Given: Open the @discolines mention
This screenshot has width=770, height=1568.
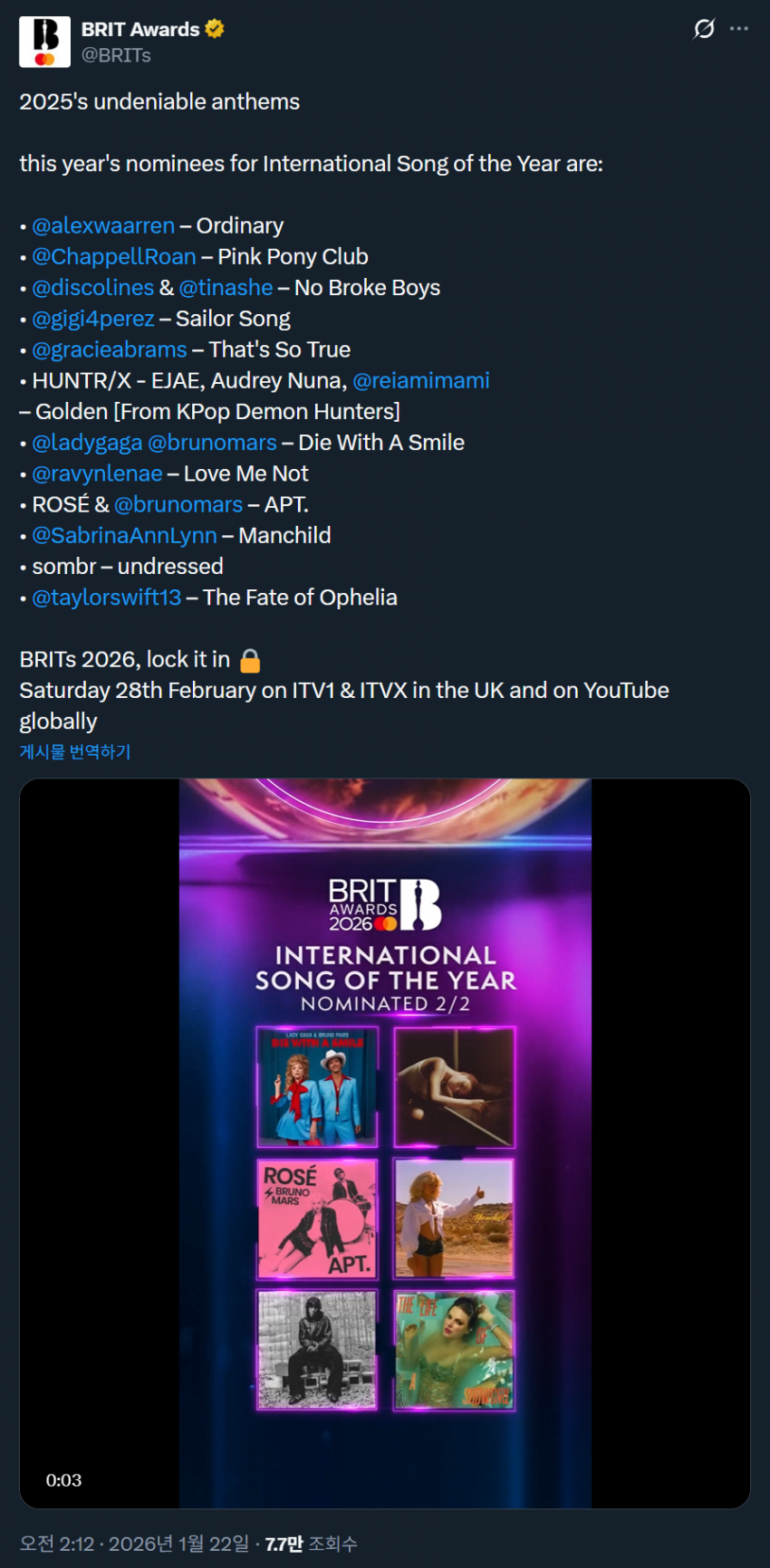Looking at the screenshot, I should click(93, 288).
